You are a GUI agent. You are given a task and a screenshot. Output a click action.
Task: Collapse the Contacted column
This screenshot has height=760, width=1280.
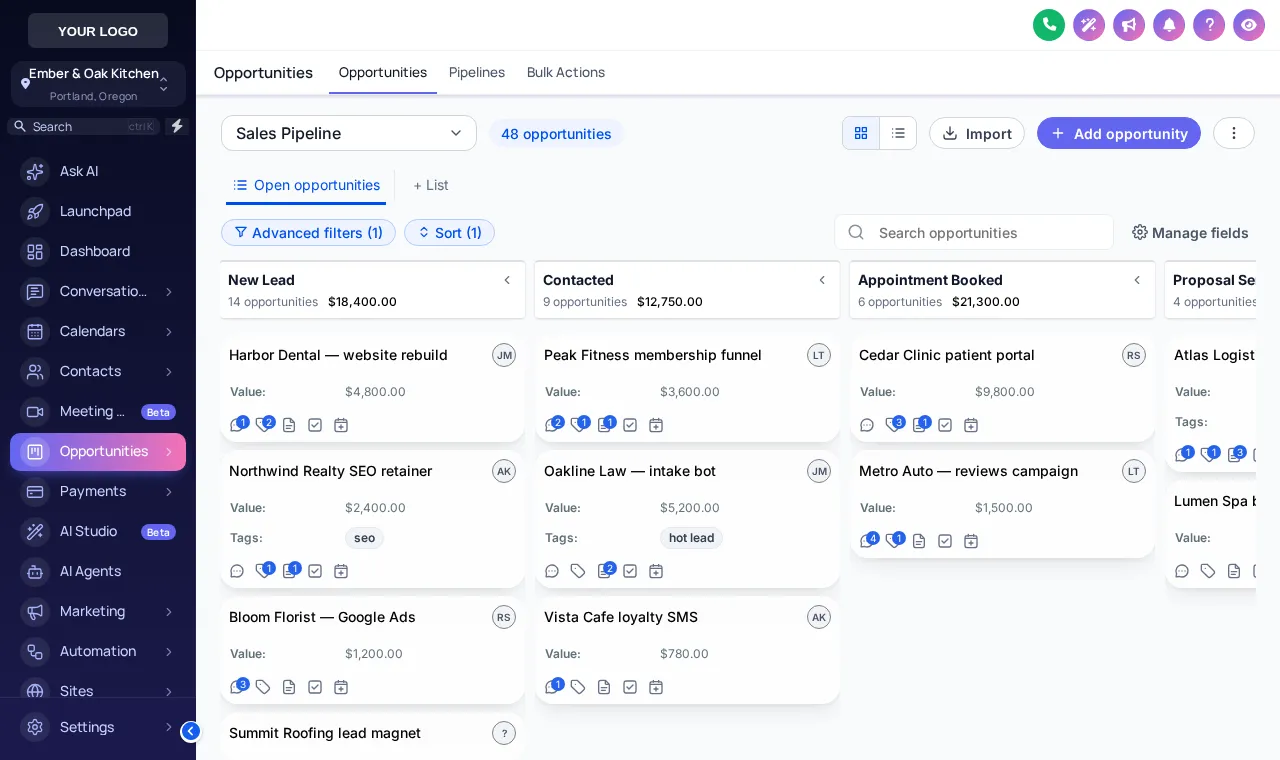pos(822,280)
